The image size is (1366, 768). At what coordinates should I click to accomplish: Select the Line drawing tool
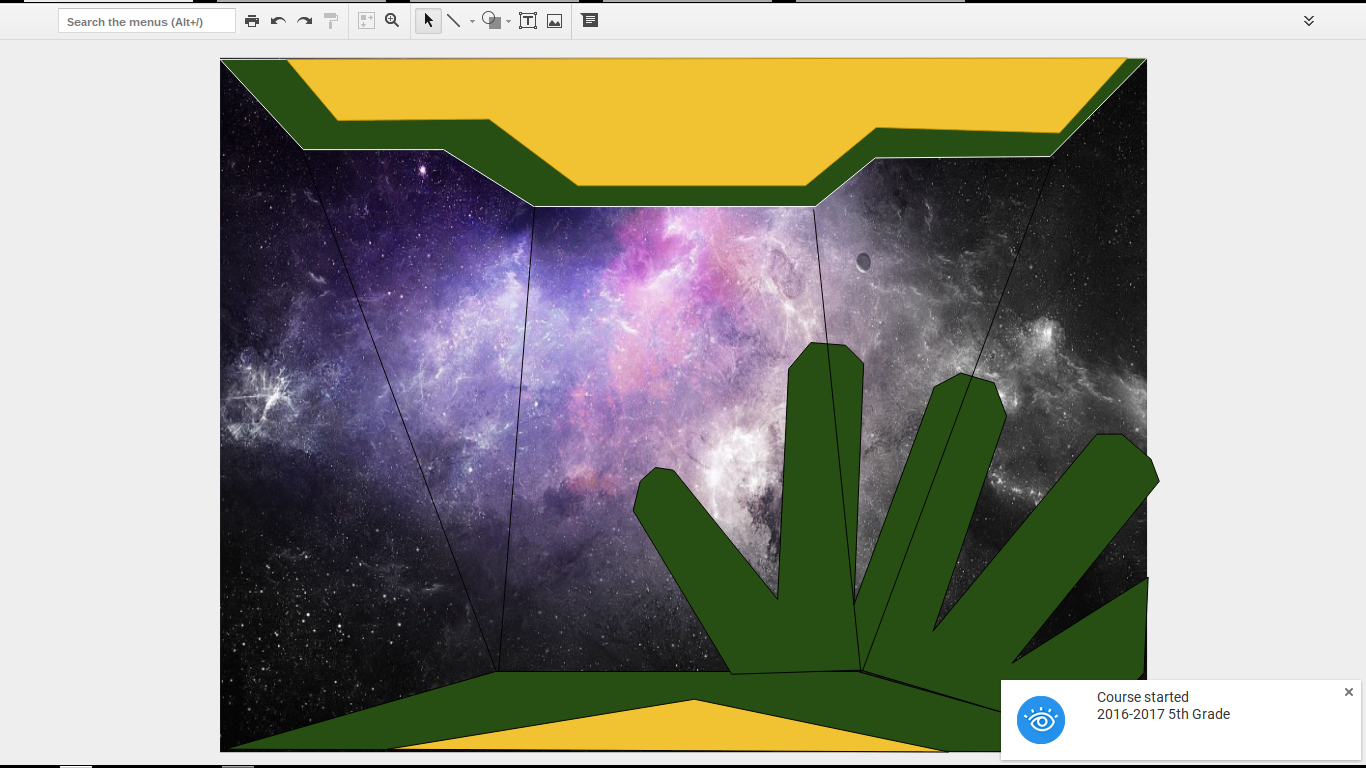453,21
